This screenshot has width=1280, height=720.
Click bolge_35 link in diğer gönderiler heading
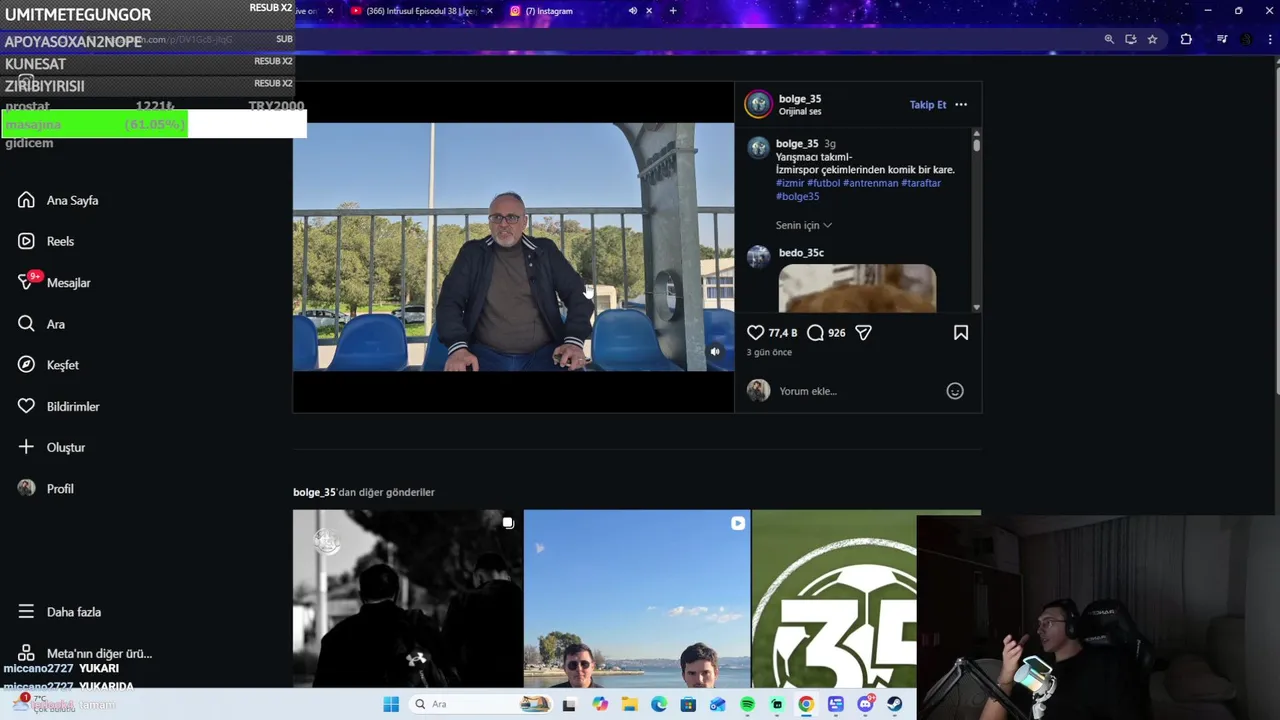tap(314, 492)
